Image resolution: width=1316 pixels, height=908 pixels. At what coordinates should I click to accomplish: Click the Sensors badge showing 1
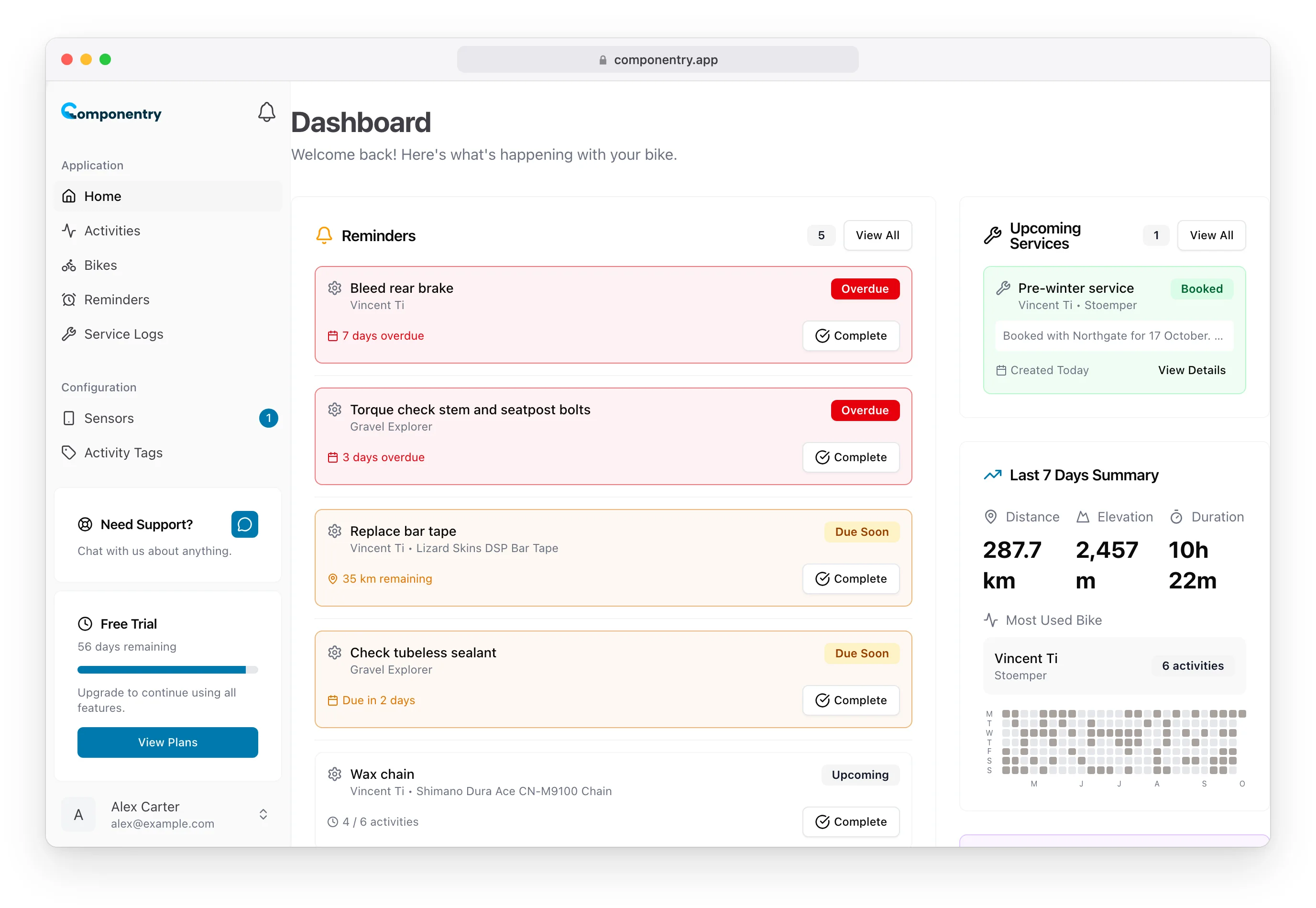[x=268, y=418]
